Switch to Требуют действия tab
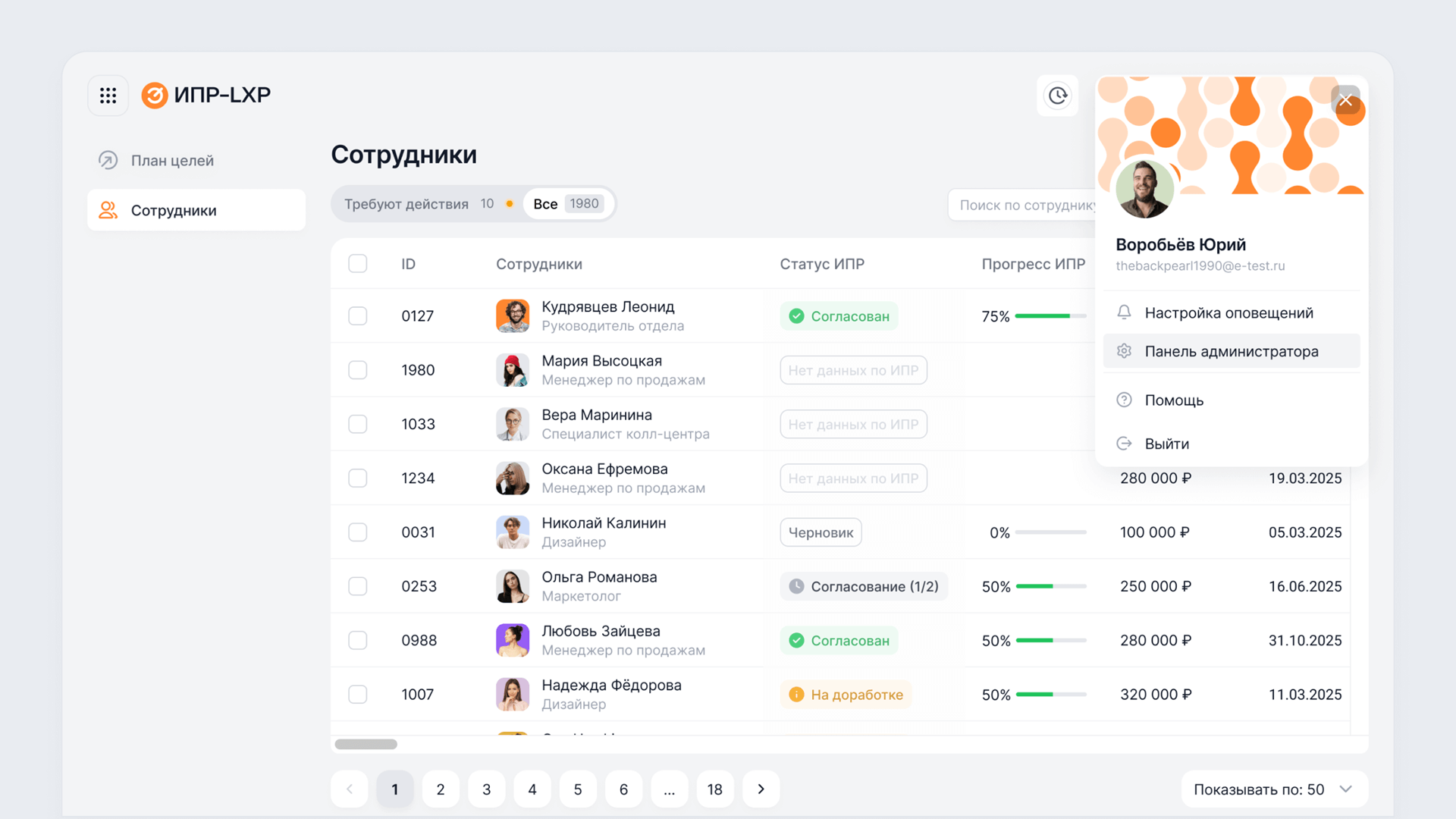This screenshot has height=819, width=1456. 429,204
